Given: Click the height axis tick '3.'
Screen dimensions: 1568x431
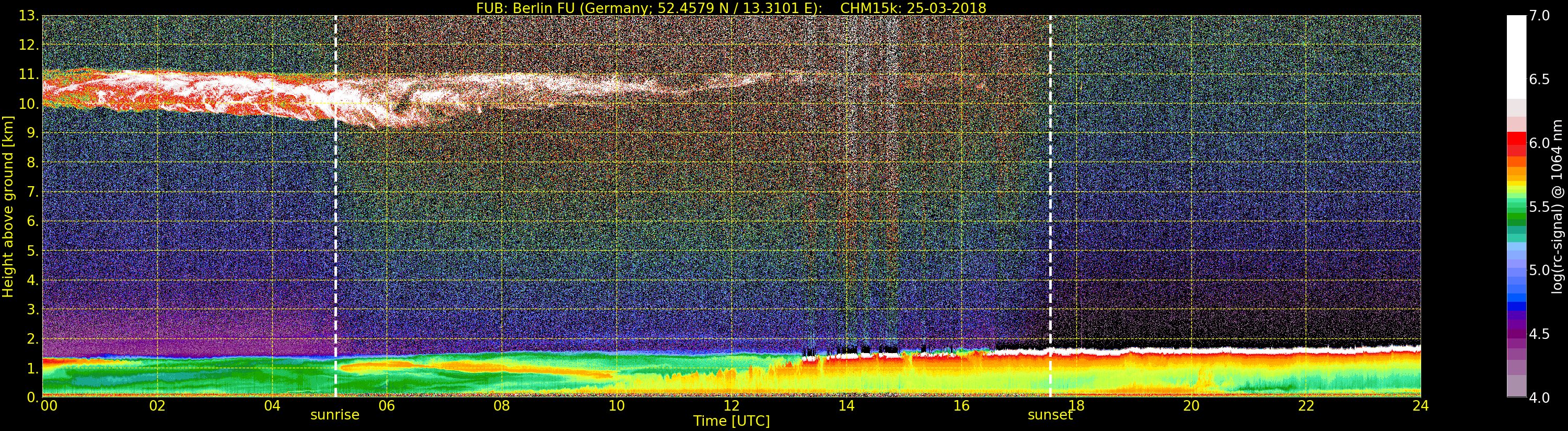Looking at the screenshot, I should point(32,309).
